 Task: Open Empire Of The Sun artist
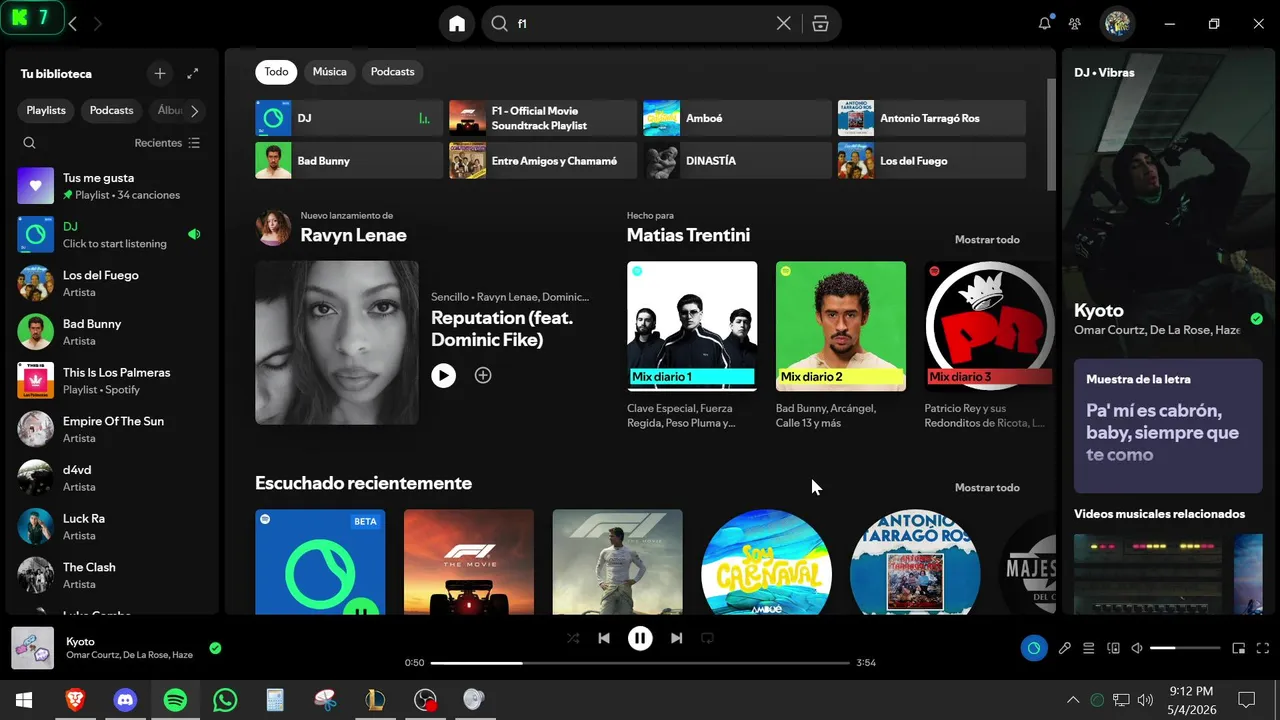click(x=112, y=429)
